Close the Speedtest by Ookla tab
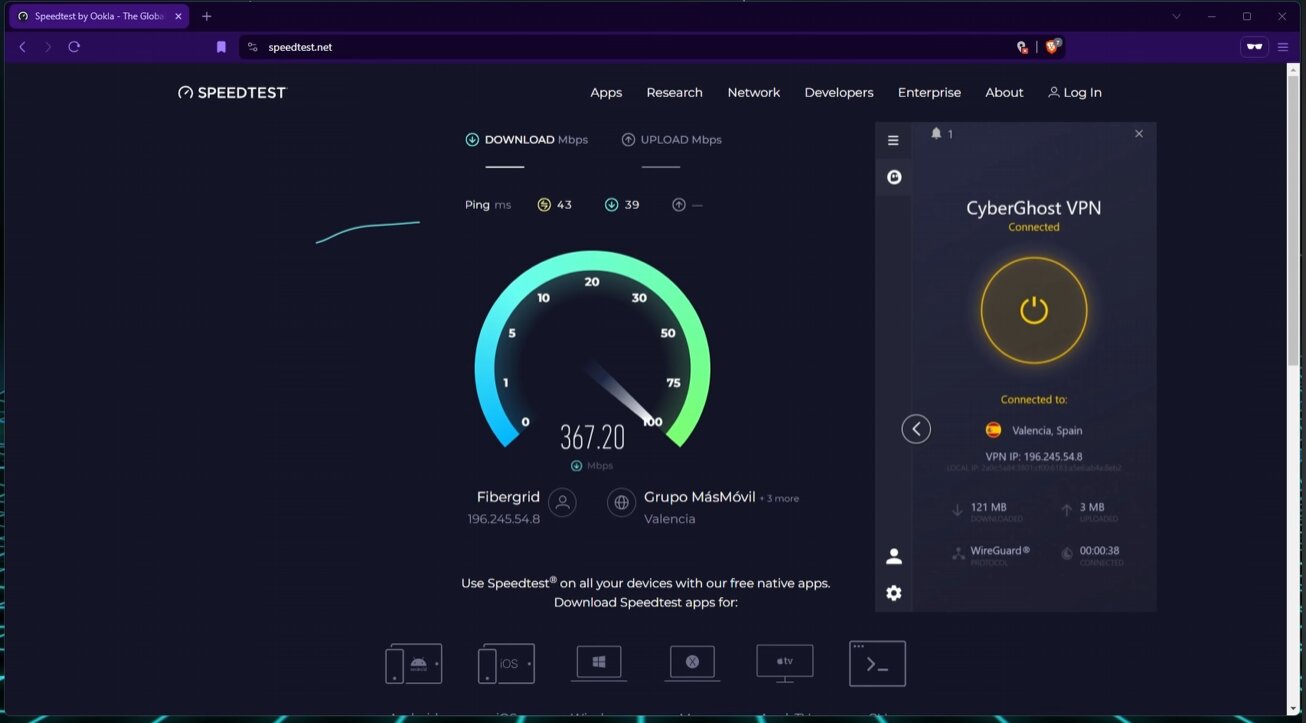This screenshot has height=723, width=1306. tap(178, 16)
